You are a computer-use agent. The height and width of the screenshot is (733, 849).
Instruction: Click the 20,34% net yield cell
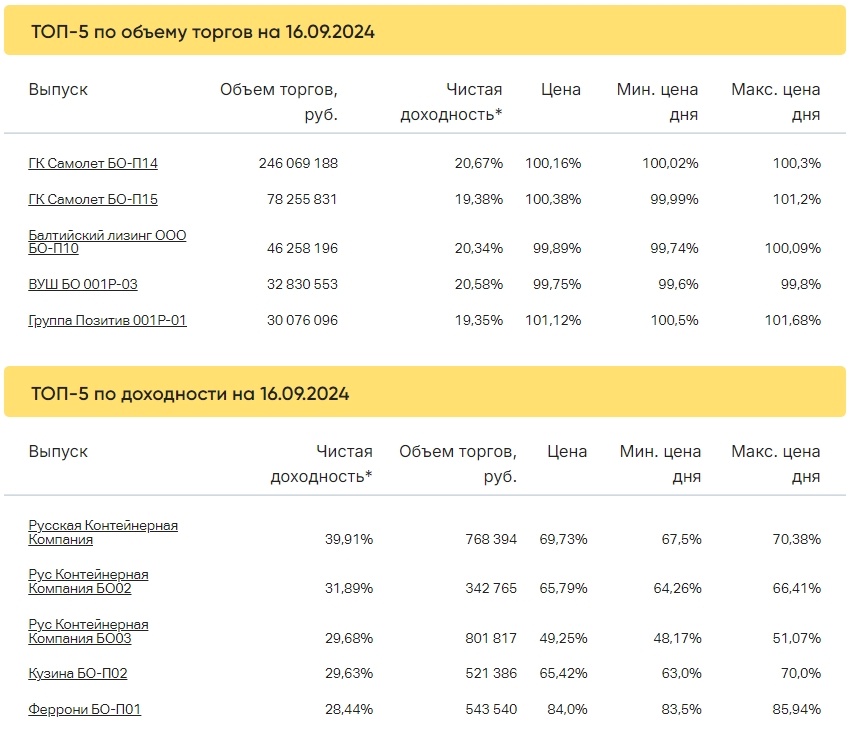pos(479,248)
